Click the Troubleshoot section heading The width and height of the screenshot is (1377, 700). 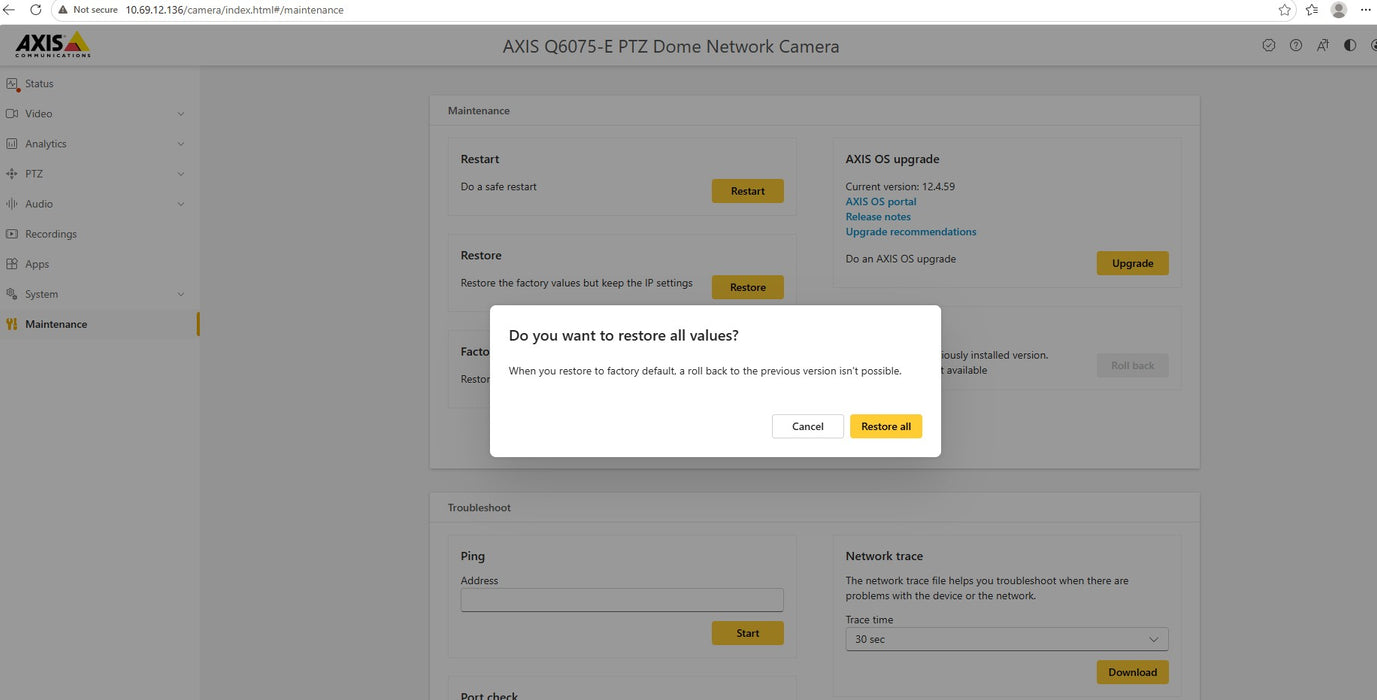coord(479,508)
